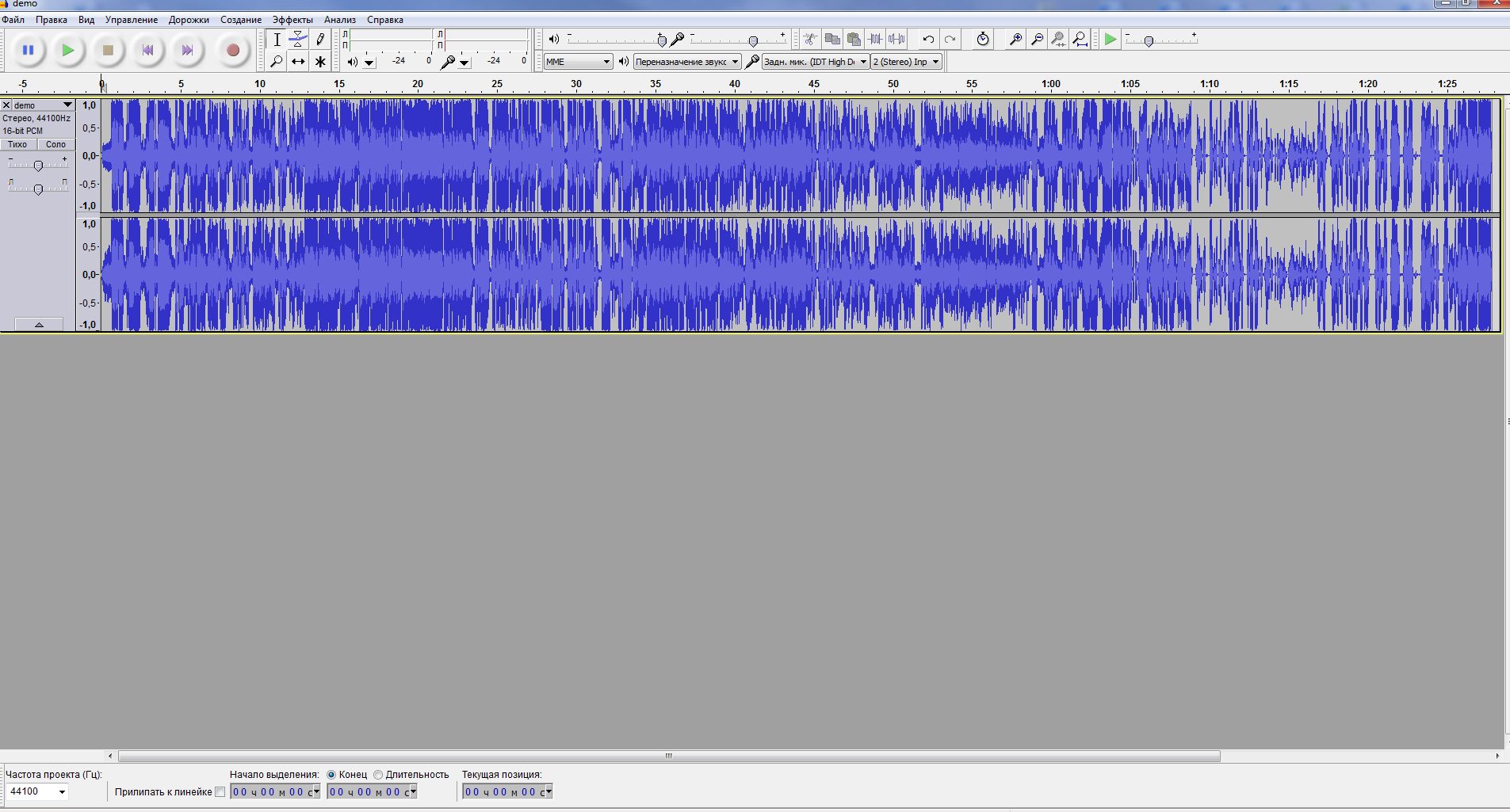Screen dimensions: 1510x812
Task: Select the Envelope tool
Action: (x=298, y=39)
